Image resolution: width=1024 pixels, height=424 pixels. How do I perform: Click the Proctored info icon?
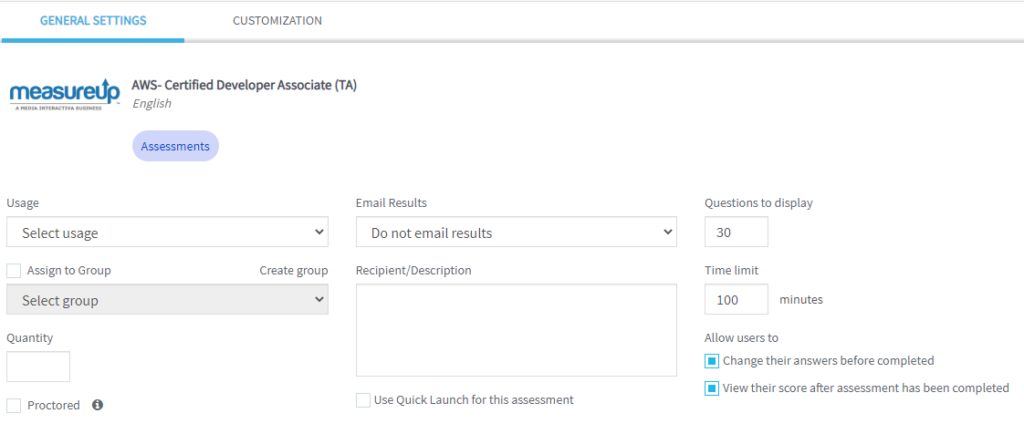click(97, 405)
